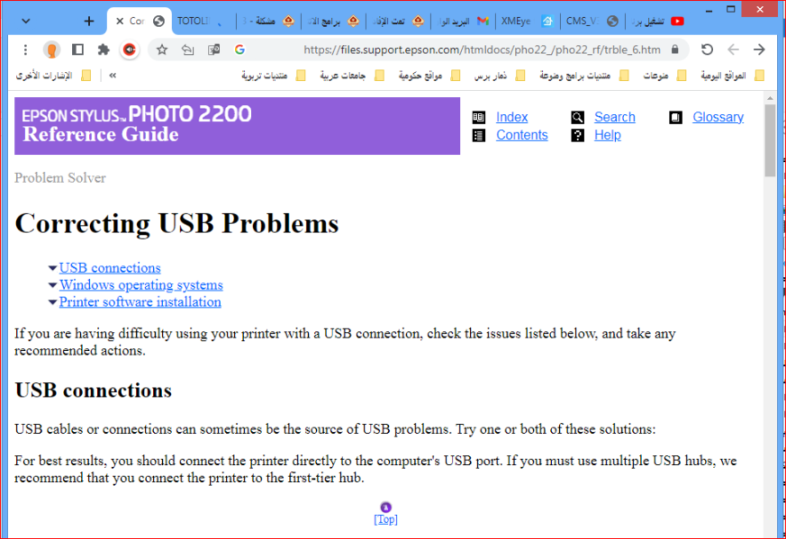The width and height of the screenshot is (786, 539).
Task: Open the منوعات bookmark folder
Action: tap(664, 76)
